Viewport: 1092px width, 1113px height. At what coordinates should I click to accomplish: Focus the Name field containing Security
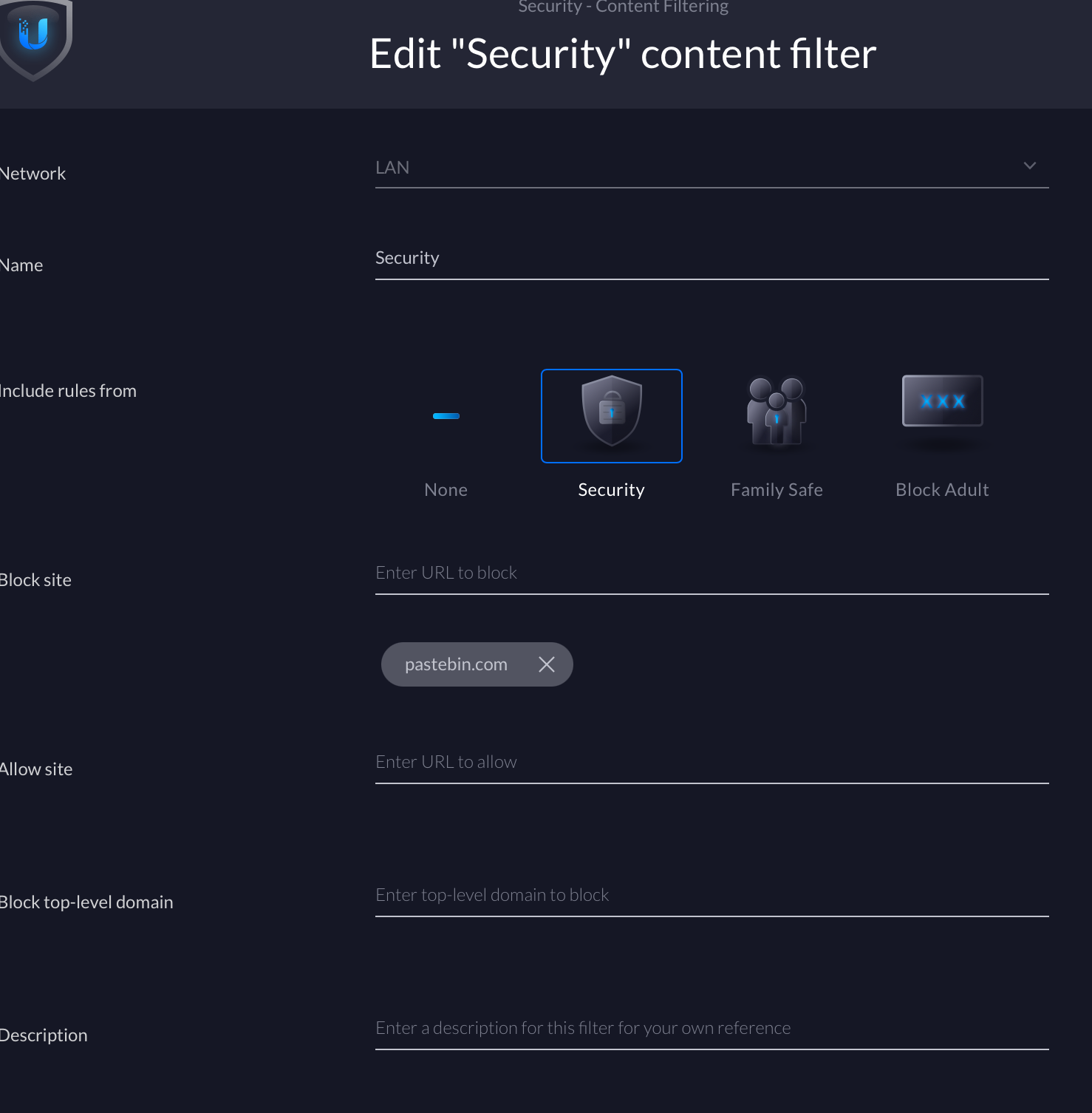pyautogui.click(x=711, y=258)
